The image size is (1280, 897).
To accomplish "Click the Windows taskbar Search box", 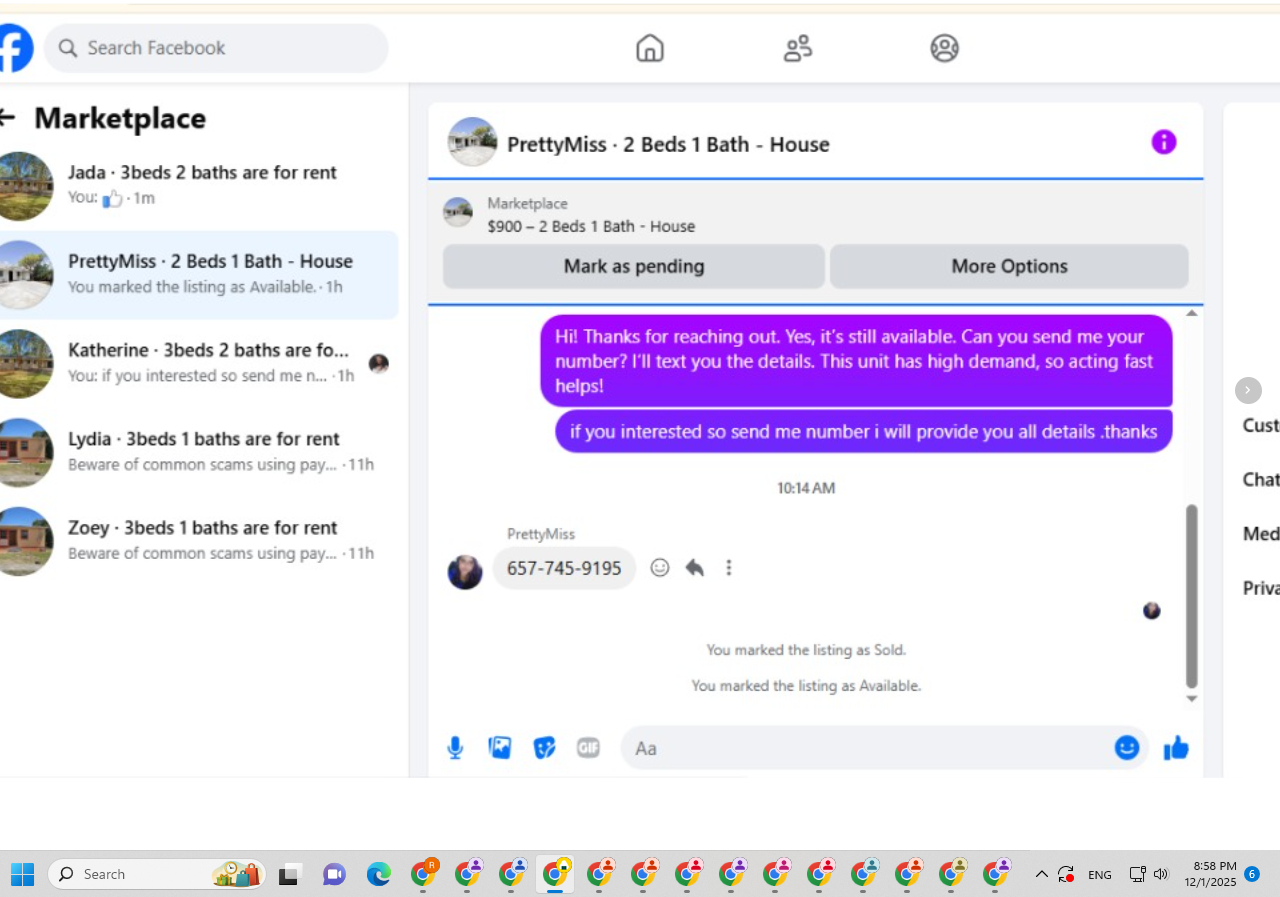I will 156,874.
